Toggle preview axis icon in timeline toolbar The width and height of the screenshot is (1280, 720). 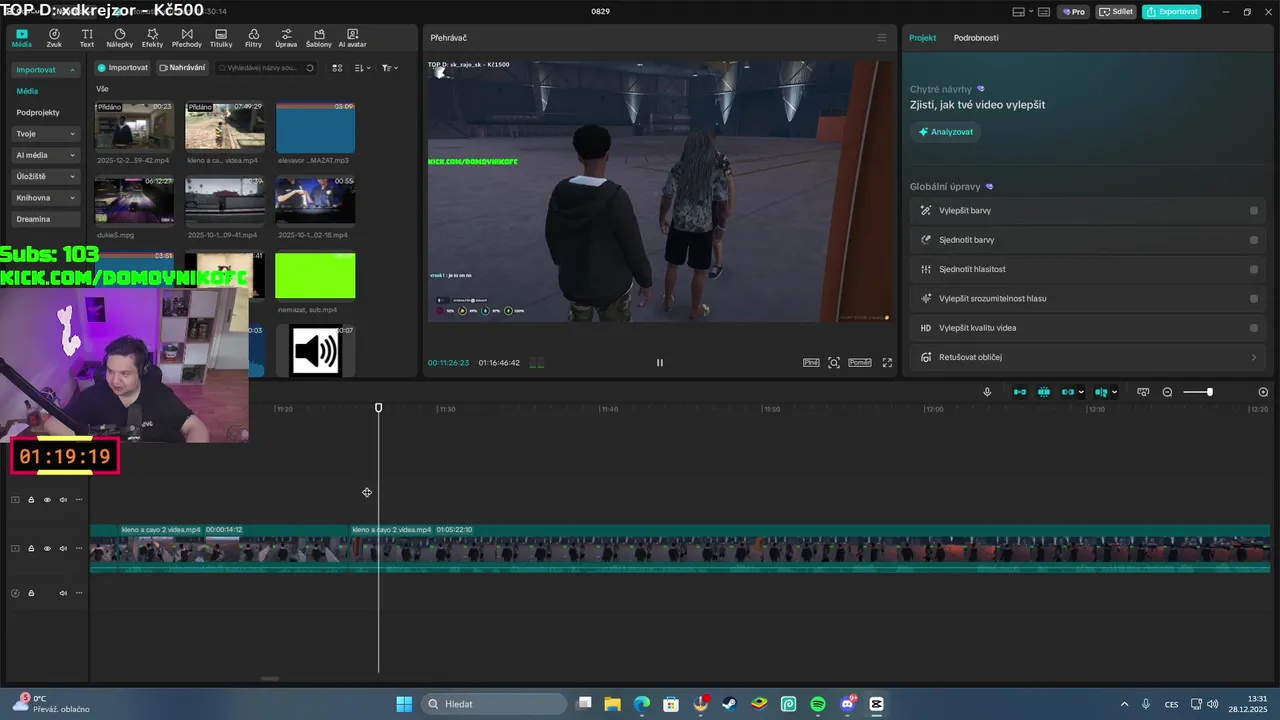coord(1101,392)
